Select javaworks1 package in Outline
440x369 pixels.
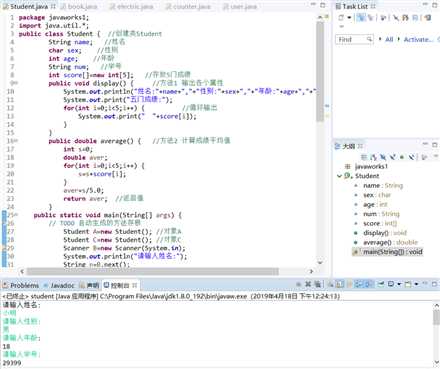371,166
